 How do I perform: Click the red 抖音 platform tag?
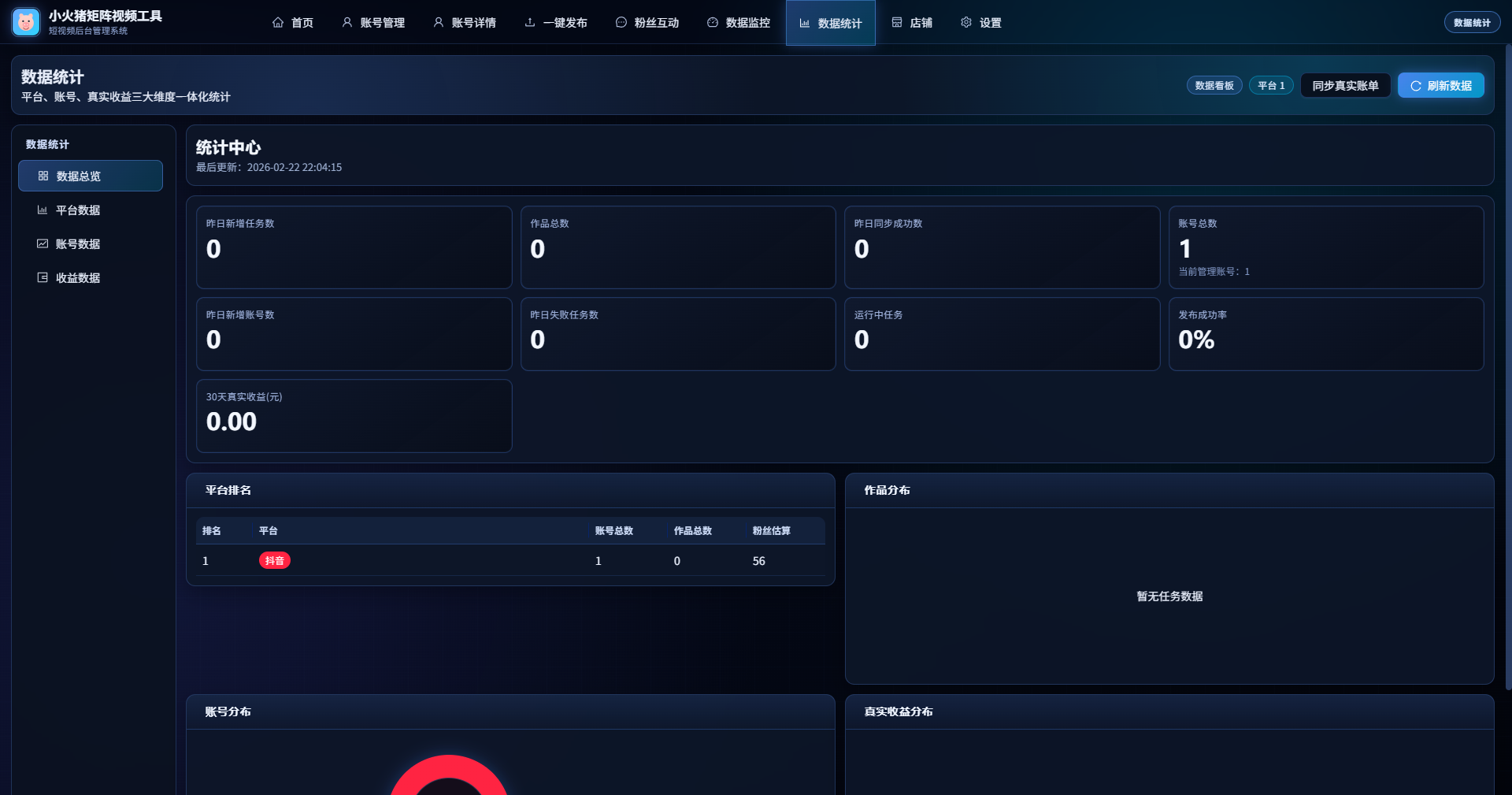click(274, 561)
